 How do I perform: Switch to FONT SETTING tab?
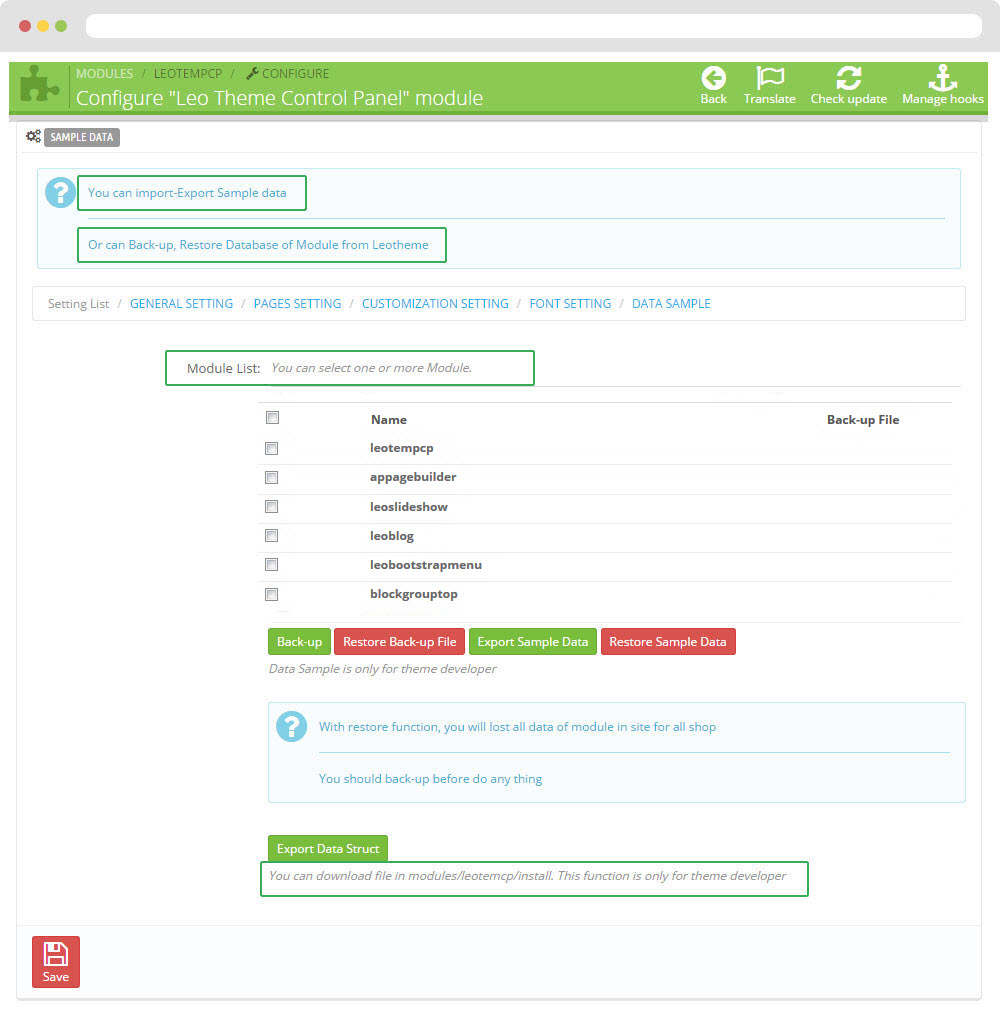click(x=570, y=304)
